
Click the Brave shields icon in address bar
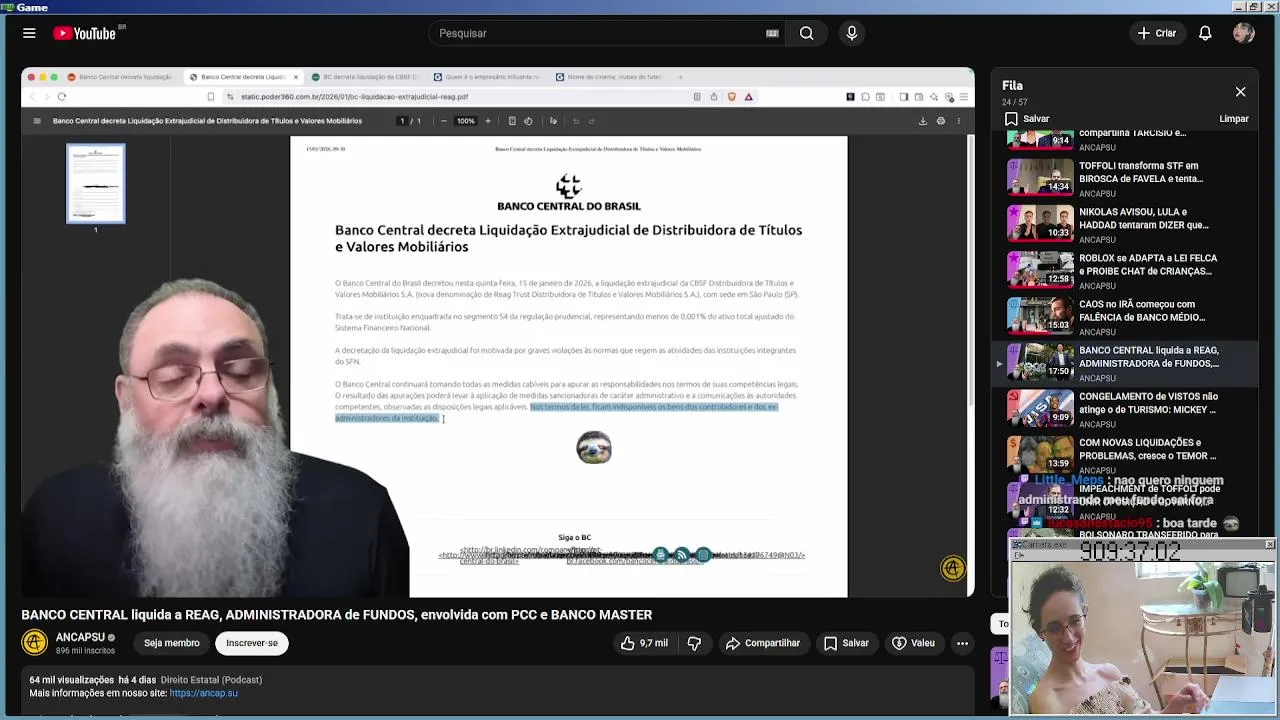click(732, 97)
